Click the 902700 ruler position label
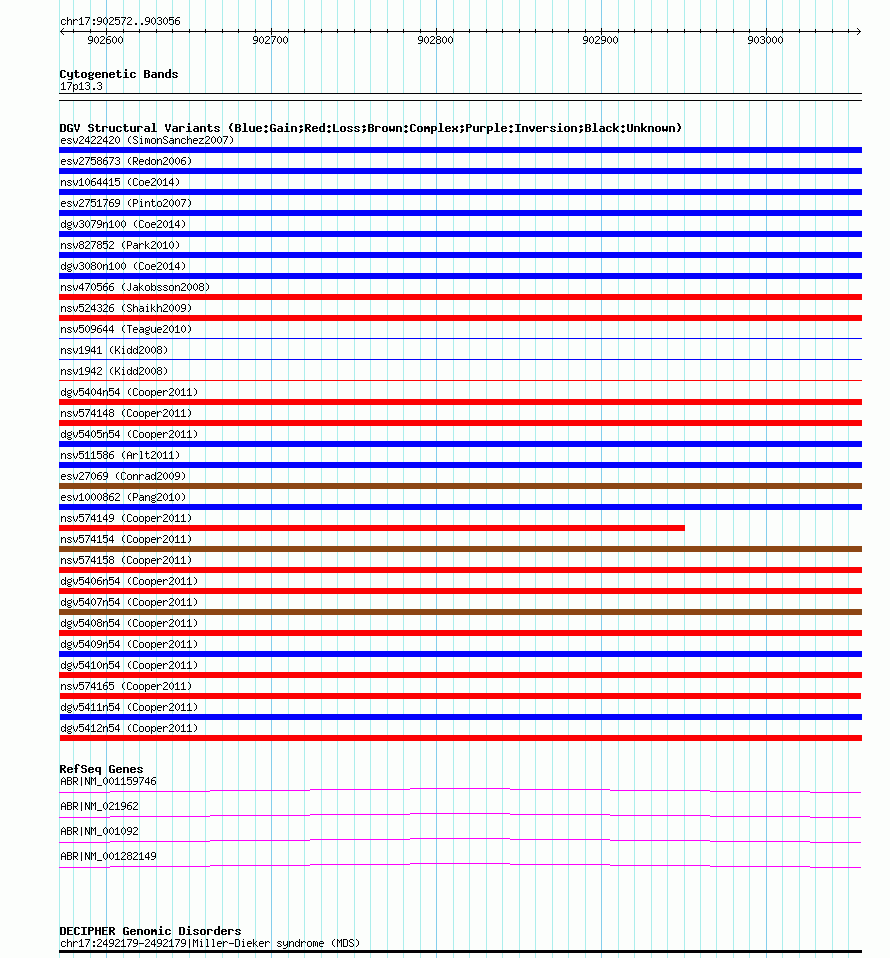Screen dimensions: 890x958 (270, 40)
